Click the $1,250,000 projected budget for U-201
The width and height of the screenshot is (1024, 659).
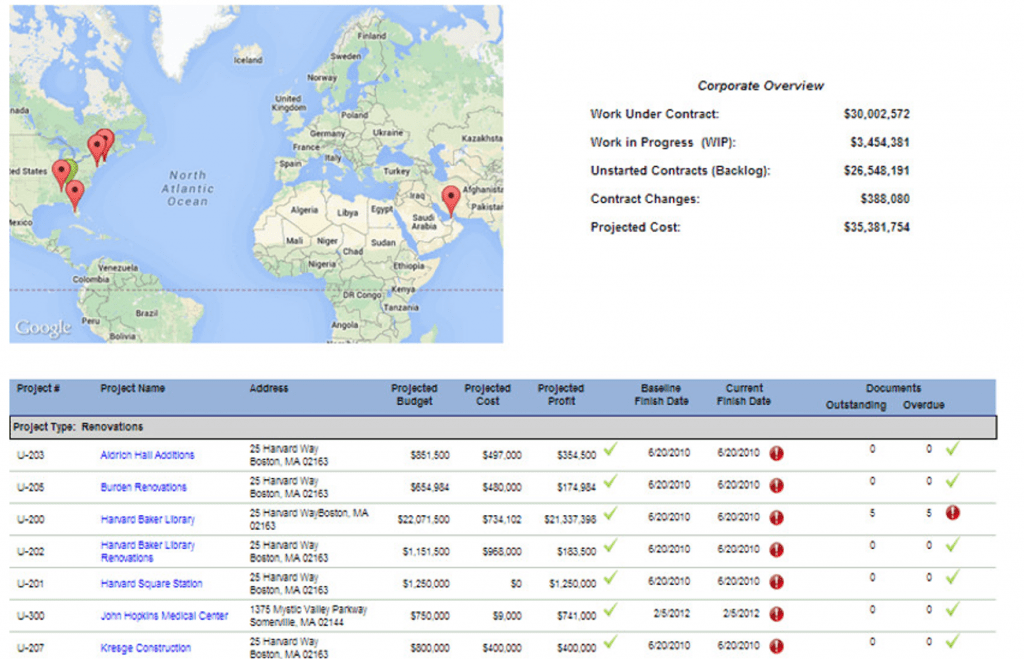point(426,583)
